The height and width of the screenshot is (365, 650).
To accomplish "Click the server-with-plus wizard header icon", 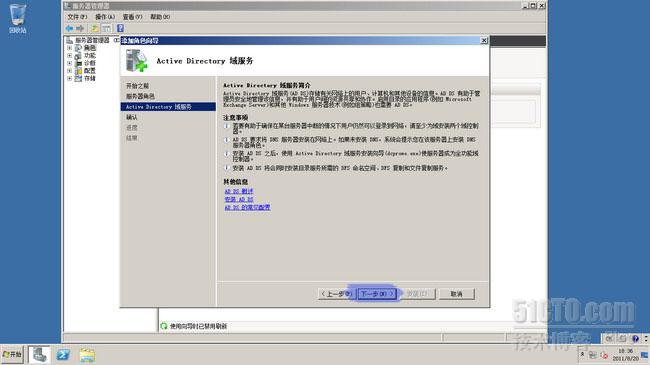I will 136,61.
